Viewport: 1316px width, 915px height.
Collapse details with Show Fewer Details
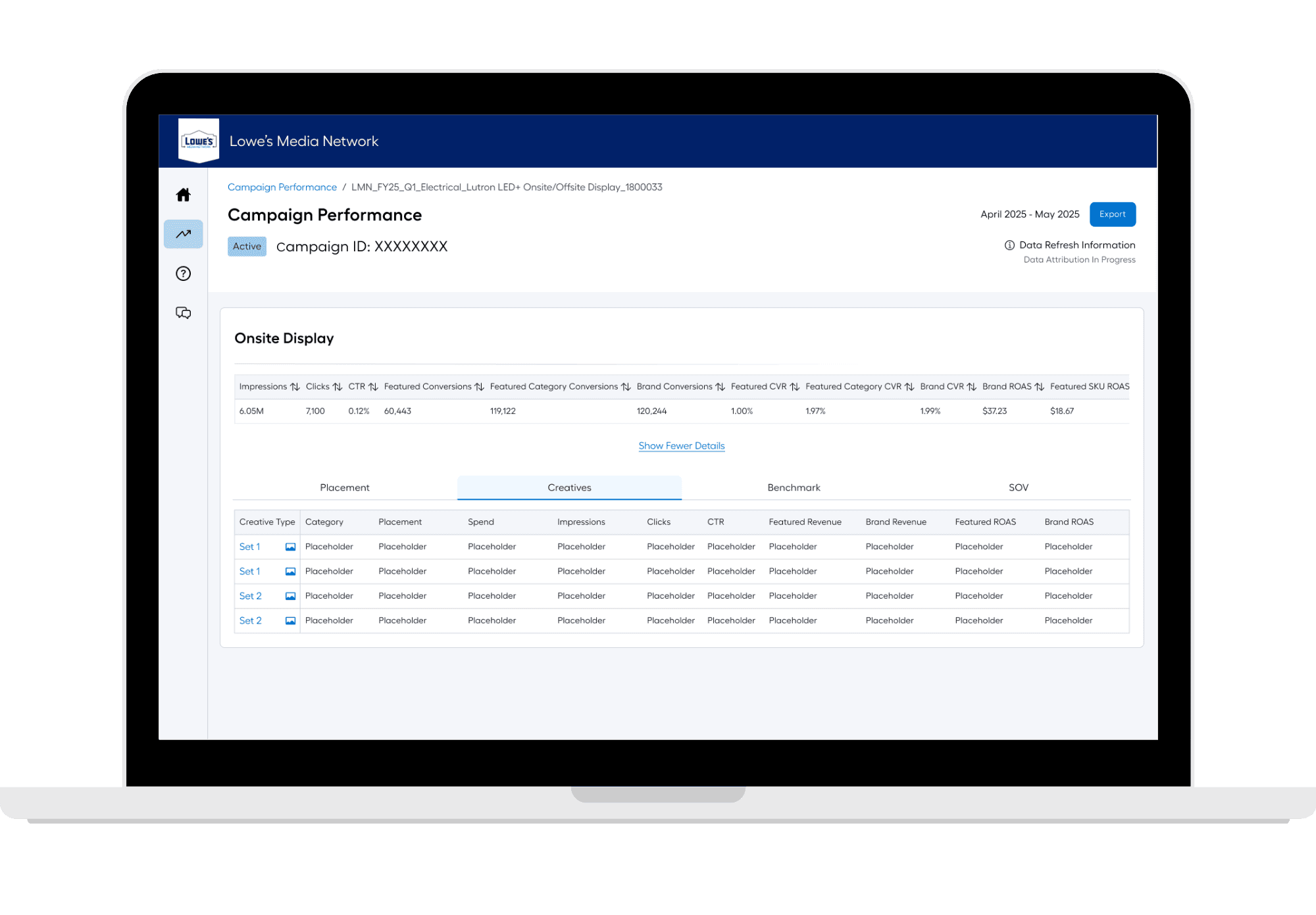681,446
